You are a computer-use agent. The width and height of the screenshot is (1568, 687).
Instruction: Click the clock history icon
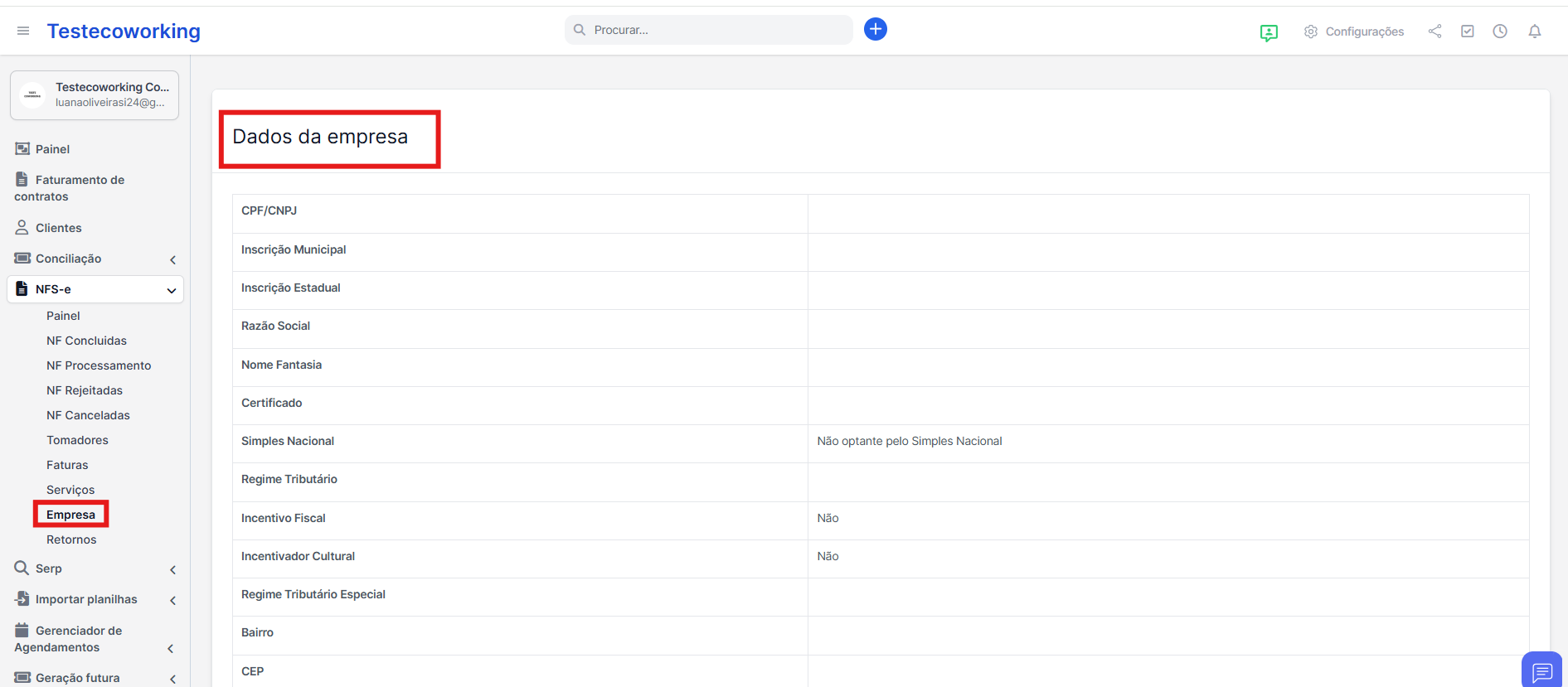click(1499, 31)
